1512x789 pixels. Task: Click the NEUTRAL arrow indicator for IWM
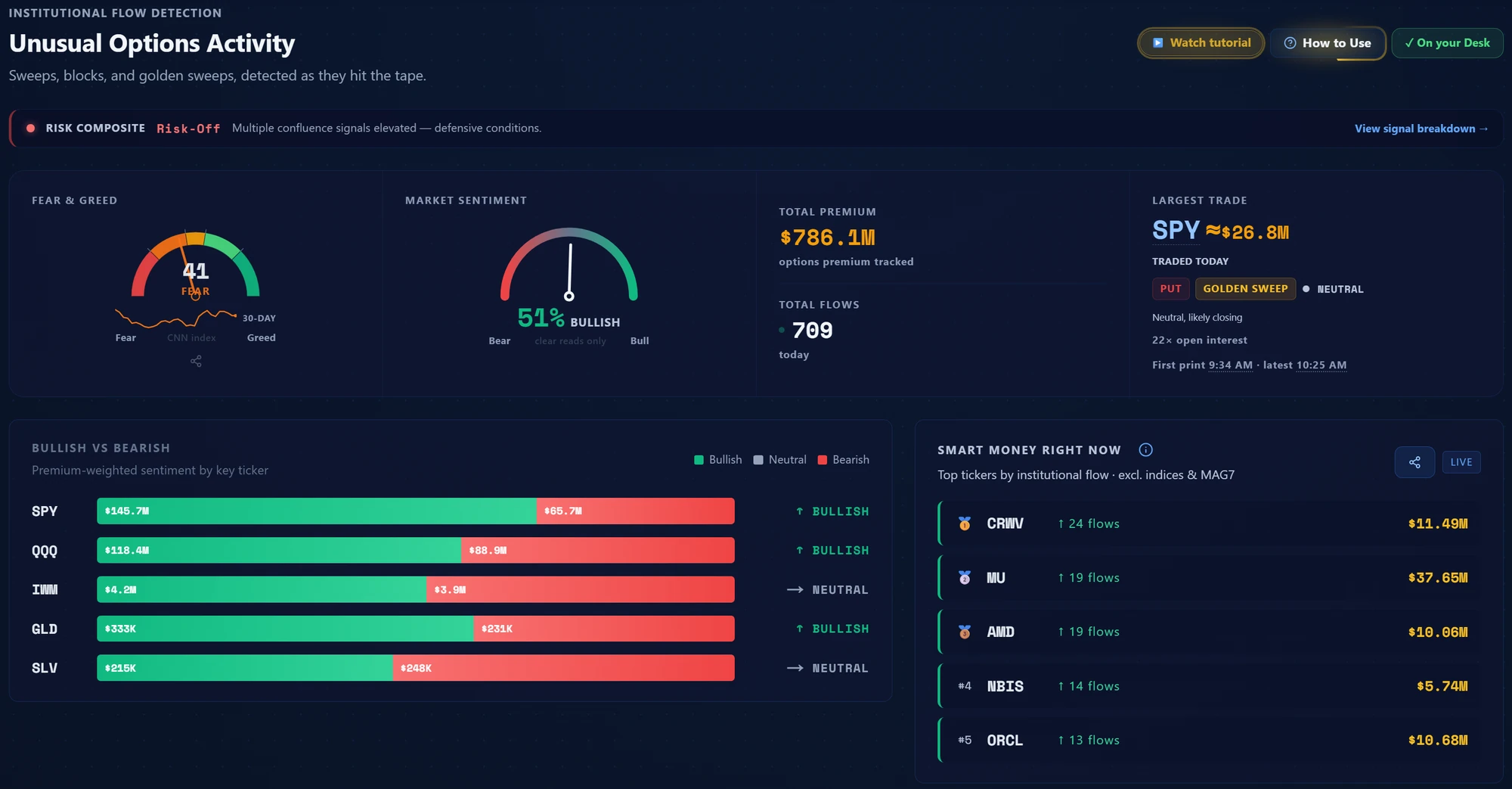point(827,589)
